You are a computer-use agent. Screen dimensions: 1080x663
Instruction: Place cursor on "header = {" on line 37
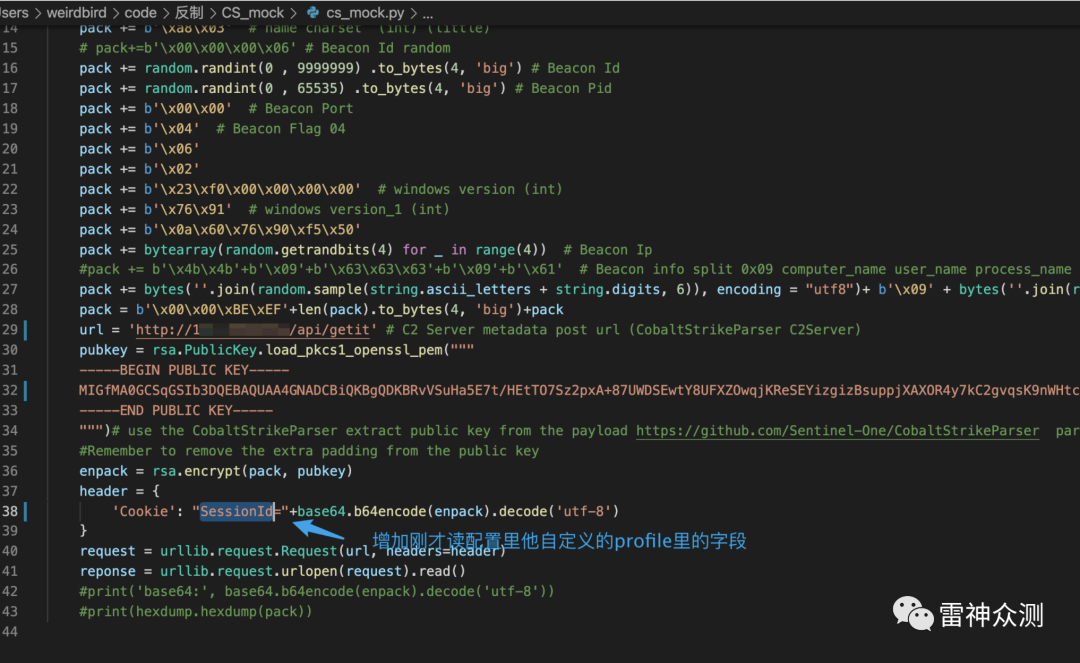click(x=120, y=492)
